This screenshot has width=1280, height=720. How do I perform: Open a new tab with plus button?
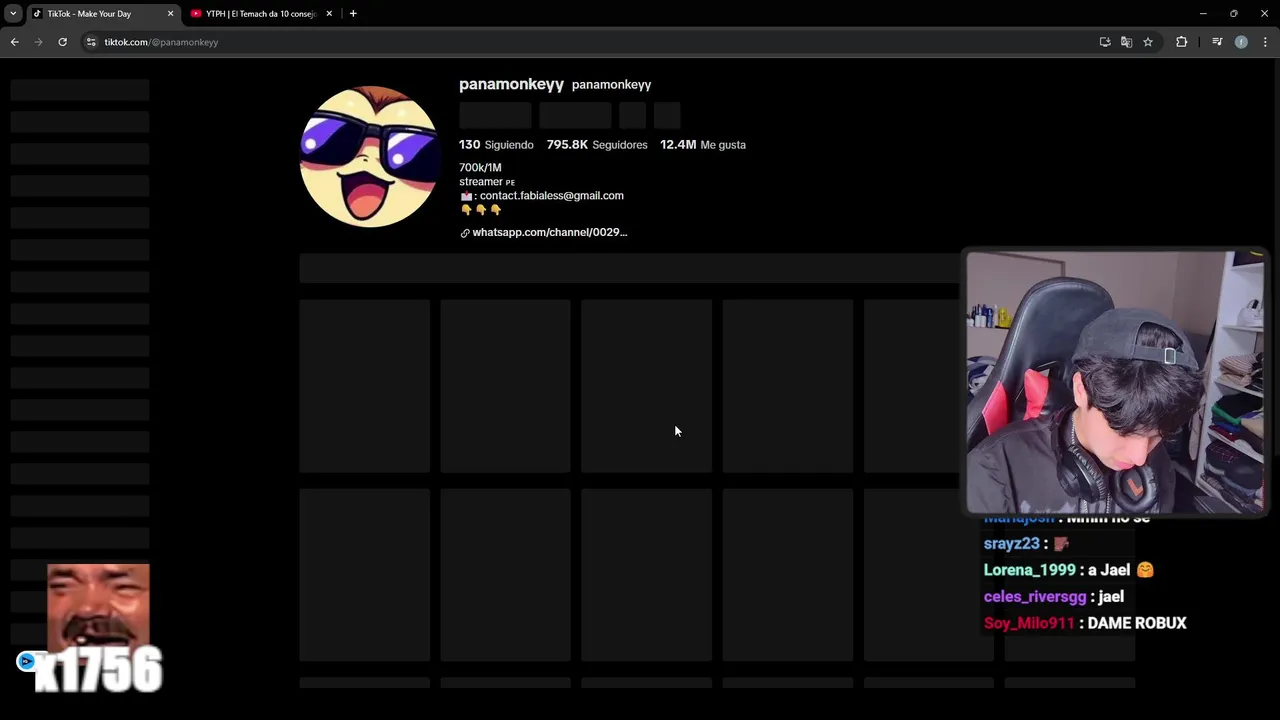(353, 14)
